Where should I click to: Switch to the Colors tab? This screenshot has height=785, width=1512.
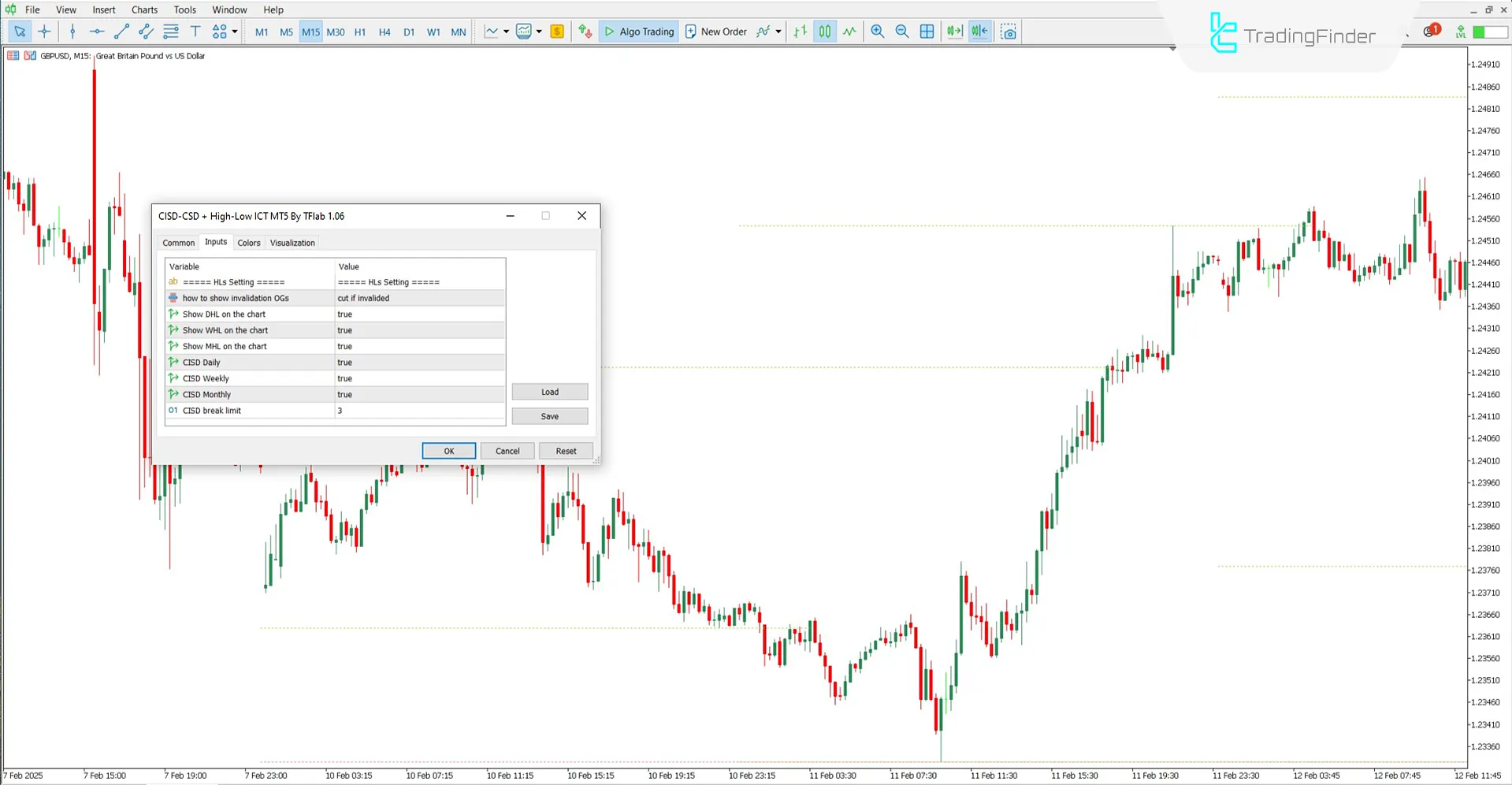tap(249, 243)
